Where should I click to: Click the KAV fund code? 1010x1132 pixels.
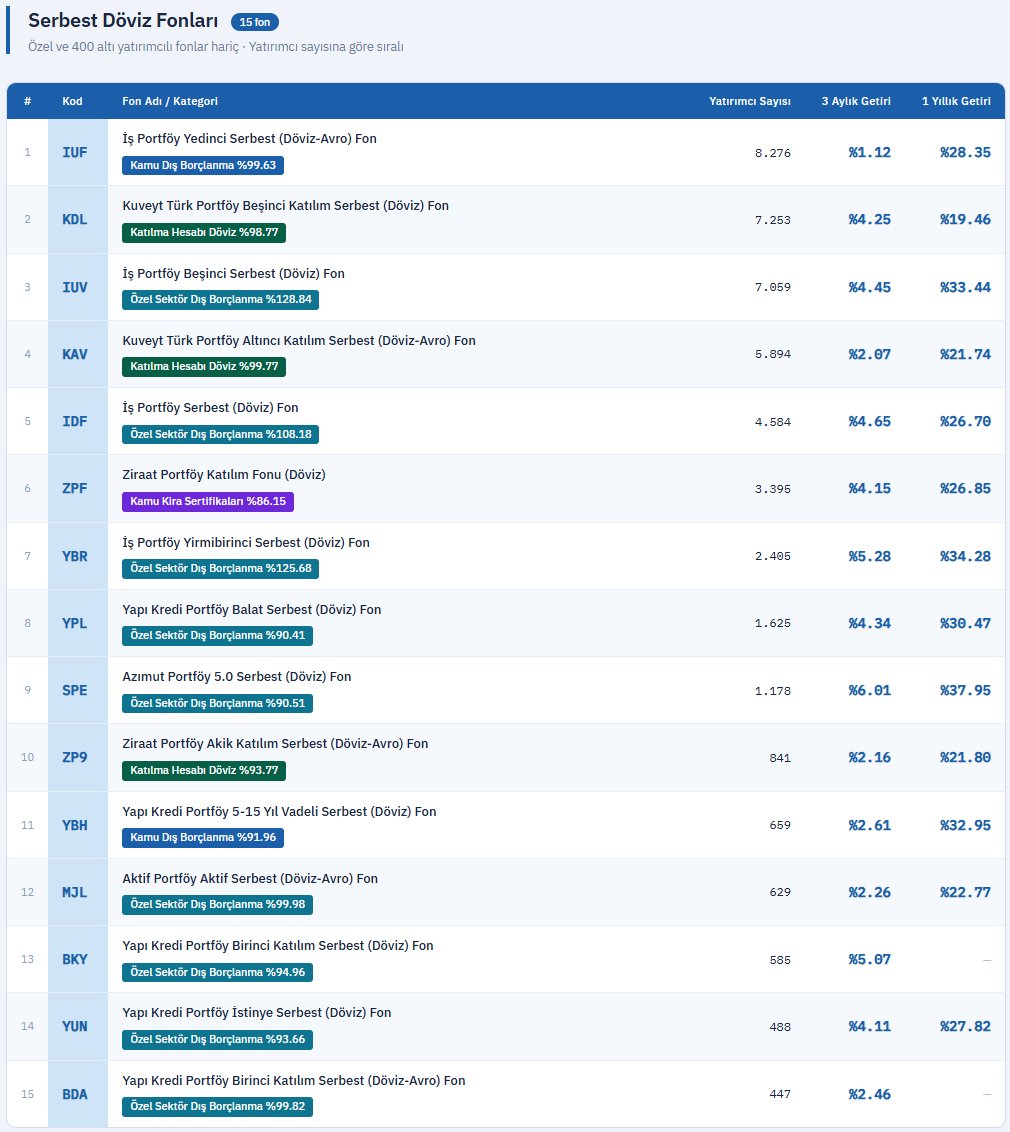[74, 354]
